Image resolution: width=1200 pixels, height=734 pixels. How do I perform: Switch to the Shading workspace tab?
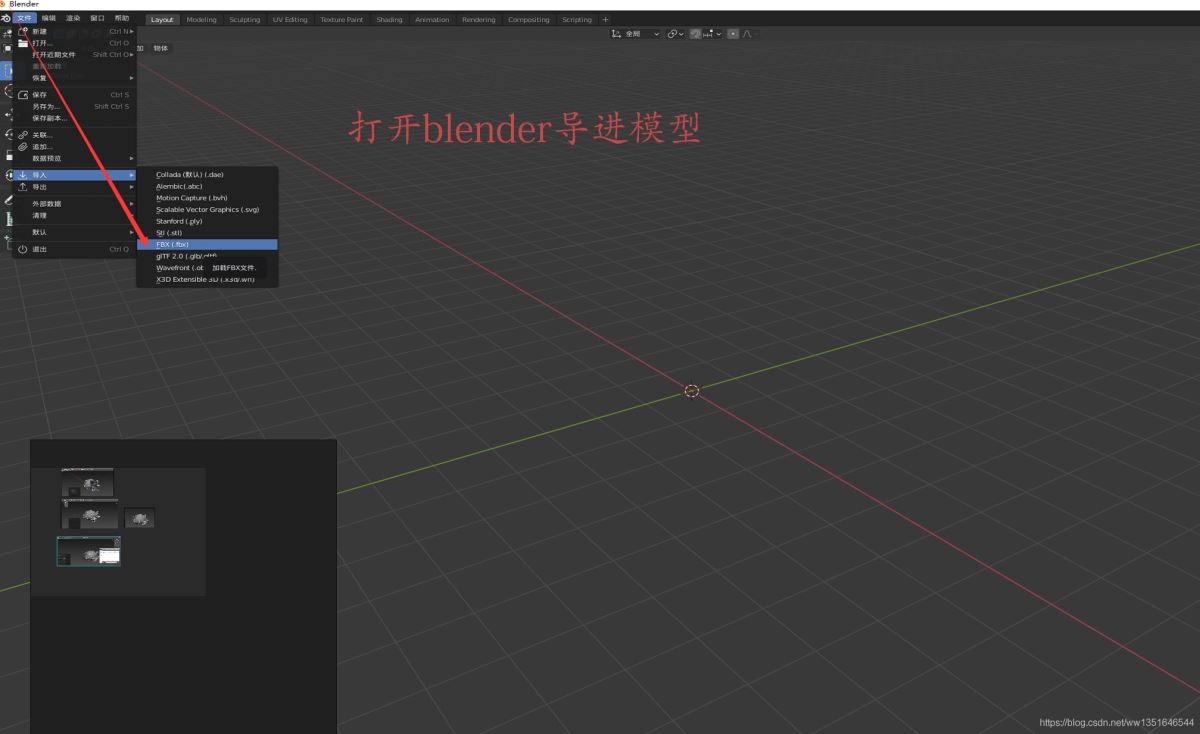(x=389, y=19)
